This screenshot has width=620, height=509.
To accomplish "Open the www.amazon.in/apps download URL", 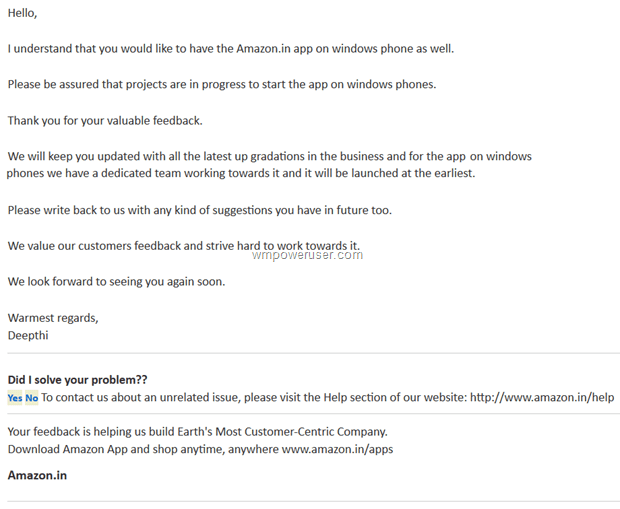I will pos(337,449).
